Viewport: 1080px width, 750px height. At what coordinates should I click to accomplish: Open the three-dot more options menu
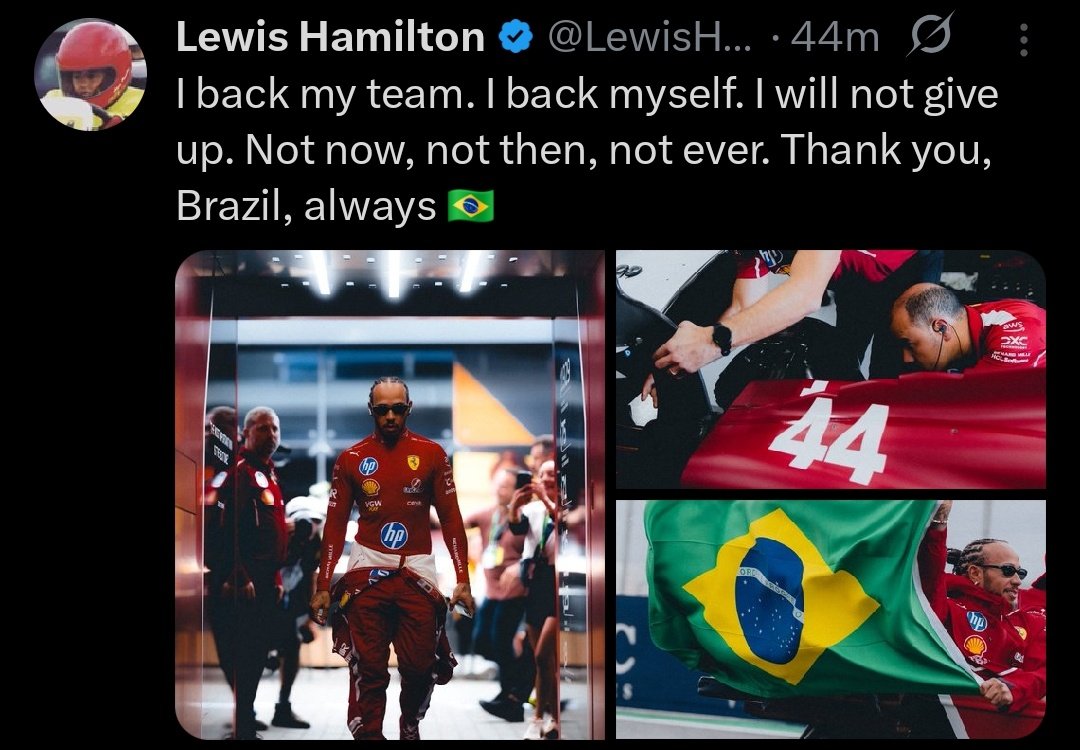(x=1024, y=39)
